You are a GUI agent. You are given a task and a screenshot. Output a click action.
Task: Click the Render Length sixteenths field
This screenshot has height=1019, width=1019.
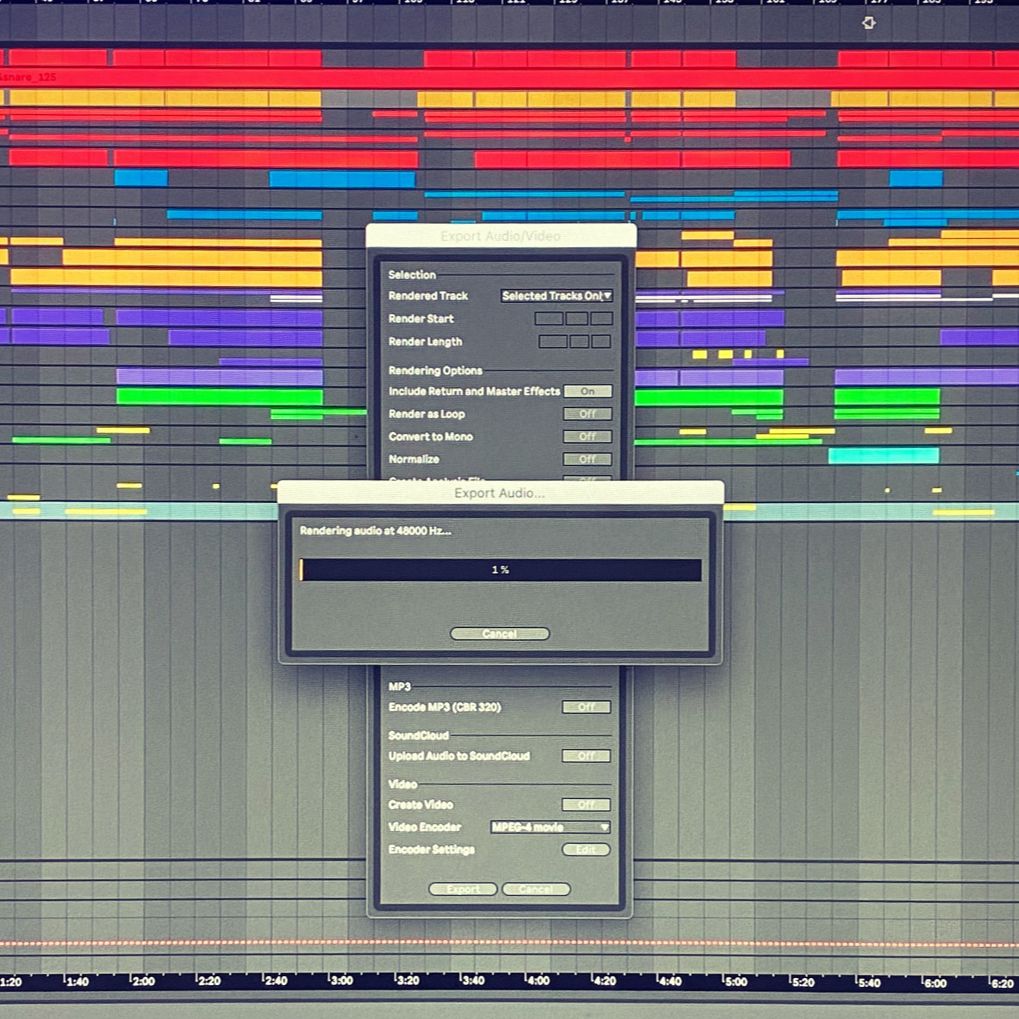[601, 341]
